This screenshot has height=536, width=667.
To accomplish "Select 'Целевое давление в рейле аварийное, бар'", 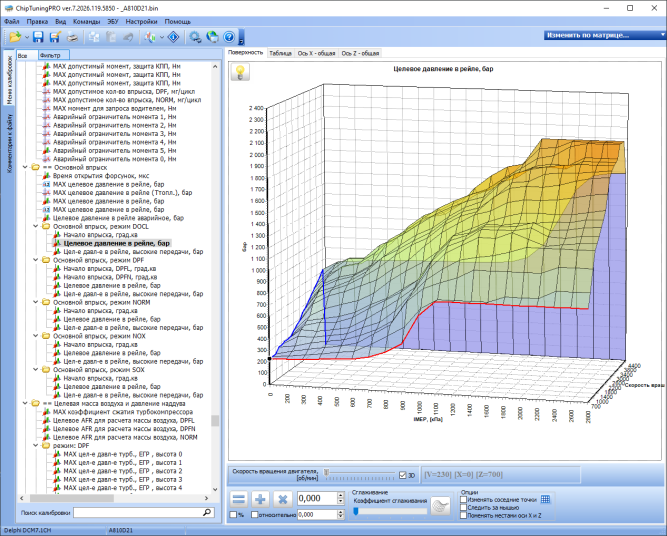I will (x=118, y=218).
